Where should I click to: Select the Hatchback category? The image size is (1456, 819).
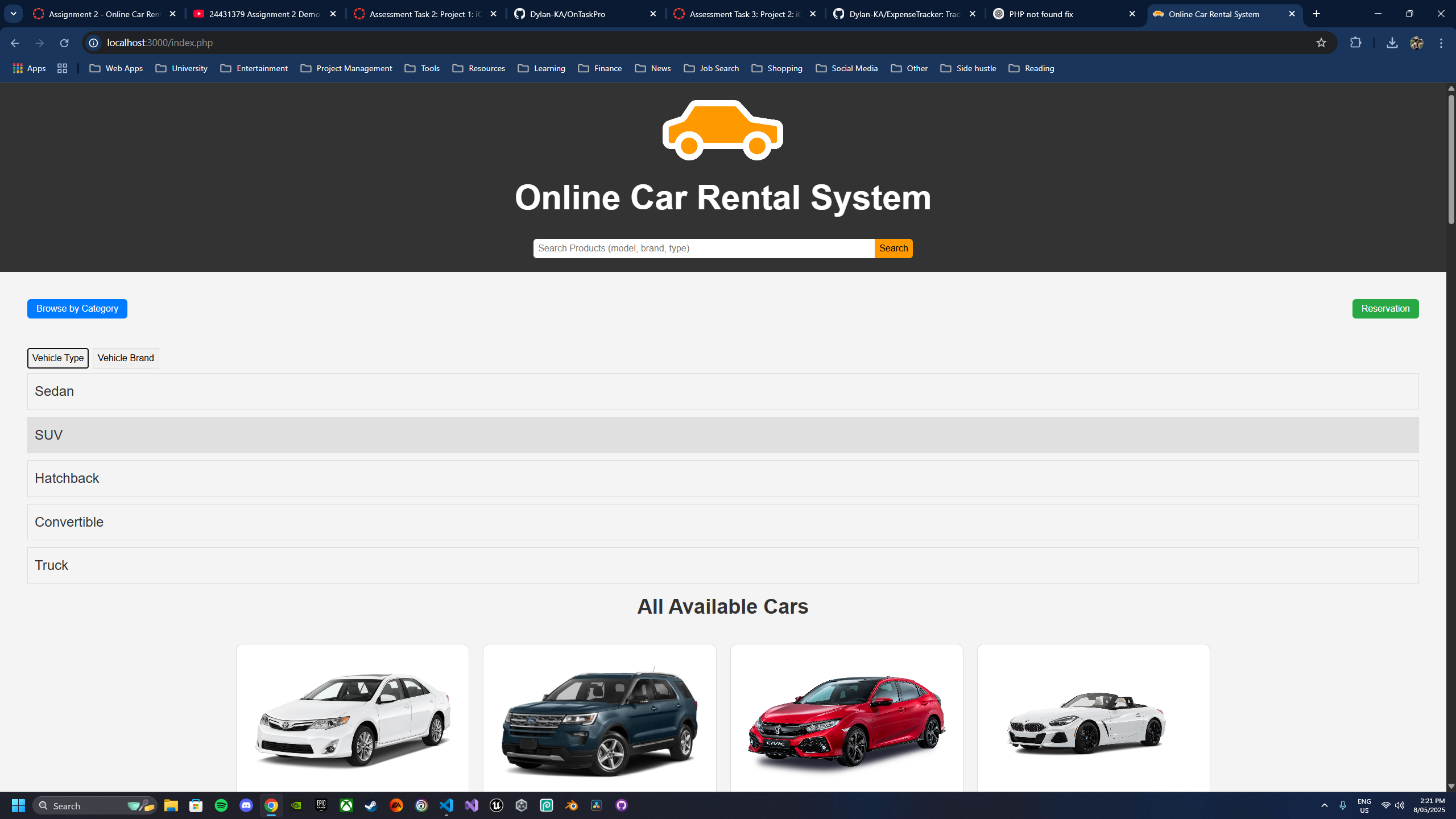[723, 478]
